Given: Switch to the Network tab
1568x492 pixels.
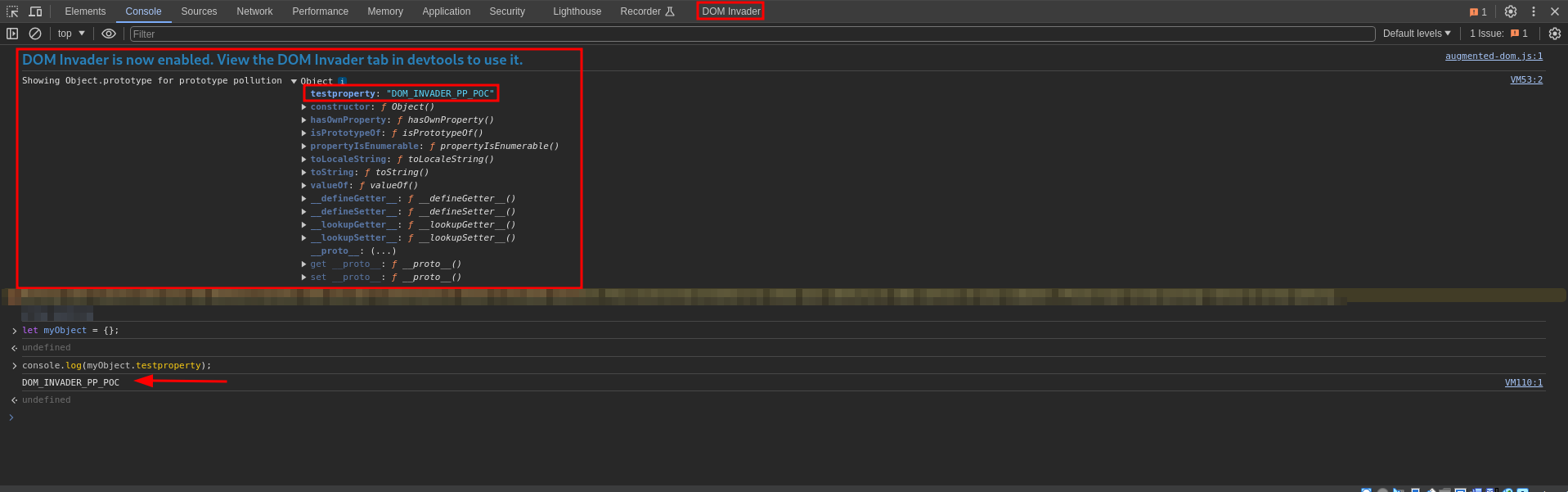Looking at the screenshot, I should (254, 11).
